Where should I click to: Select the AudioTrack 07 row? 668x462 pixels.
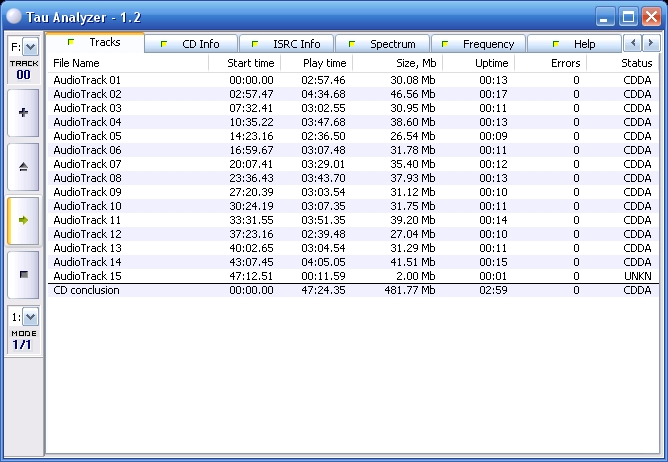(x=87, y=164)
